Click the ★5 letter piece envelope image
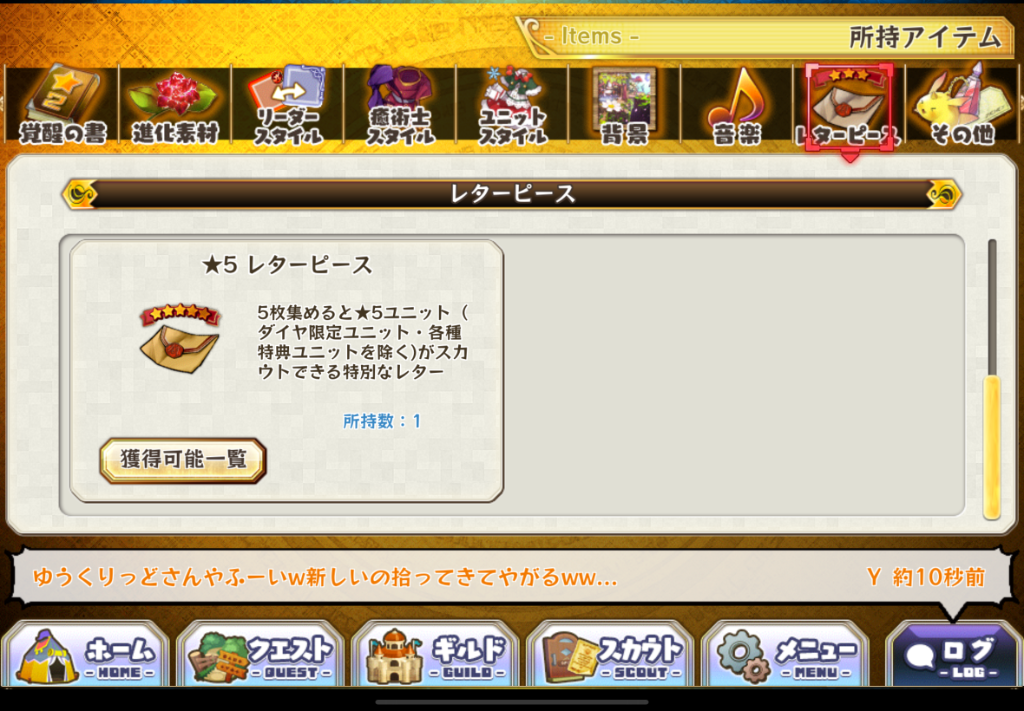1024x711 pixels. coord(180,339)
